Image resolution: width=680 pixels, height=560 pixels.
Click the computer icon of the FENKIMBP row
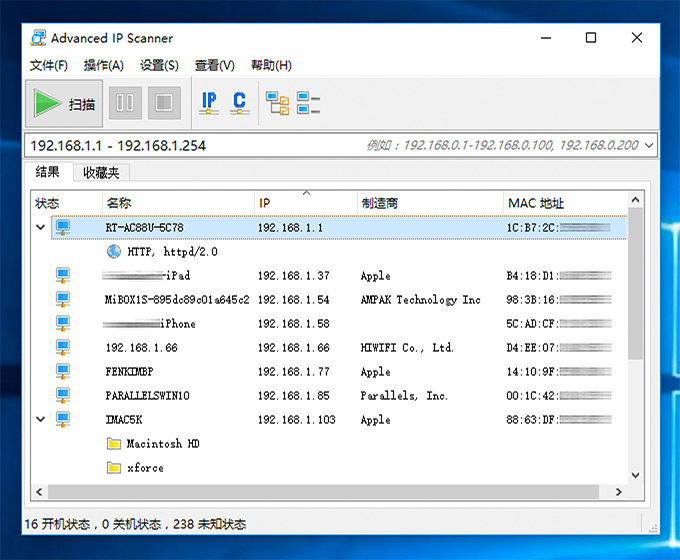tap(63, 371)
